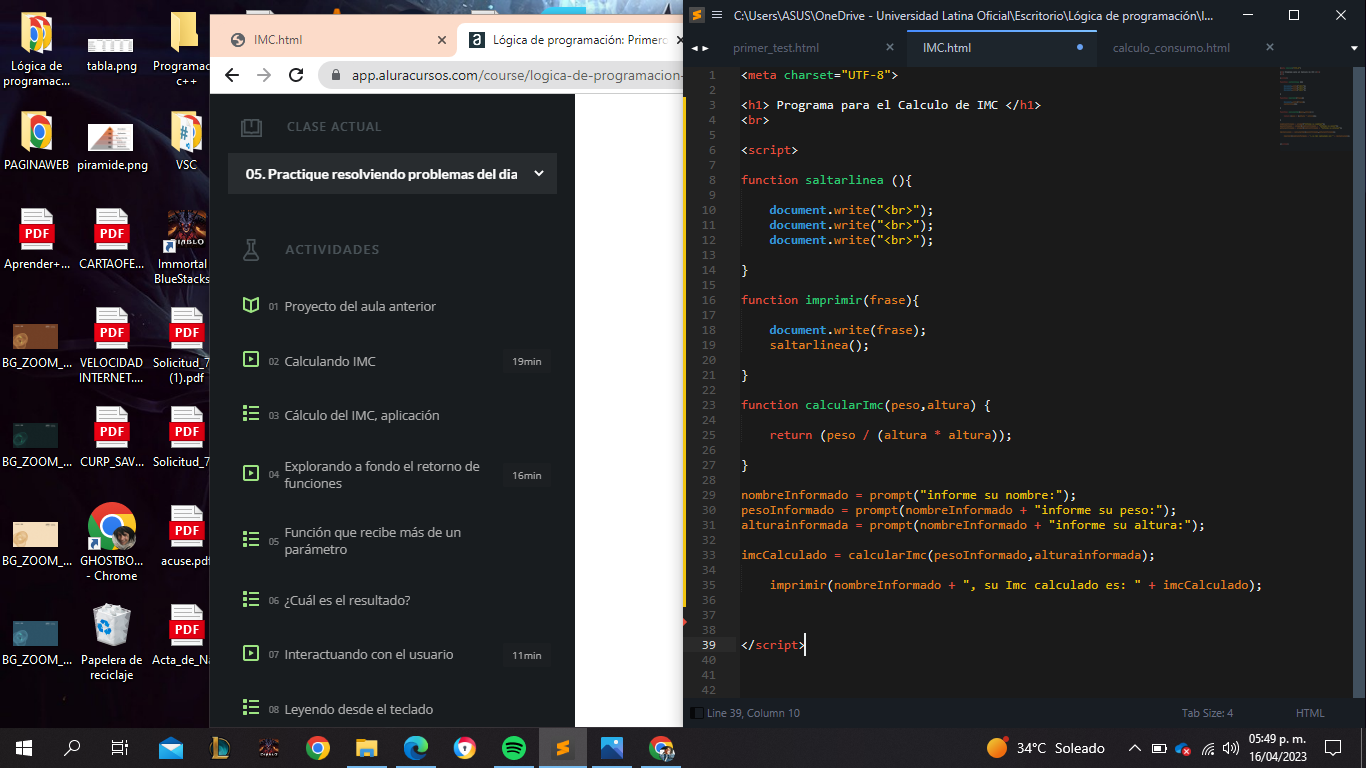This screenshot has width=1366, height=768.
Task: Switch to the calculo_consumo.html tab
Action: 1171,48
